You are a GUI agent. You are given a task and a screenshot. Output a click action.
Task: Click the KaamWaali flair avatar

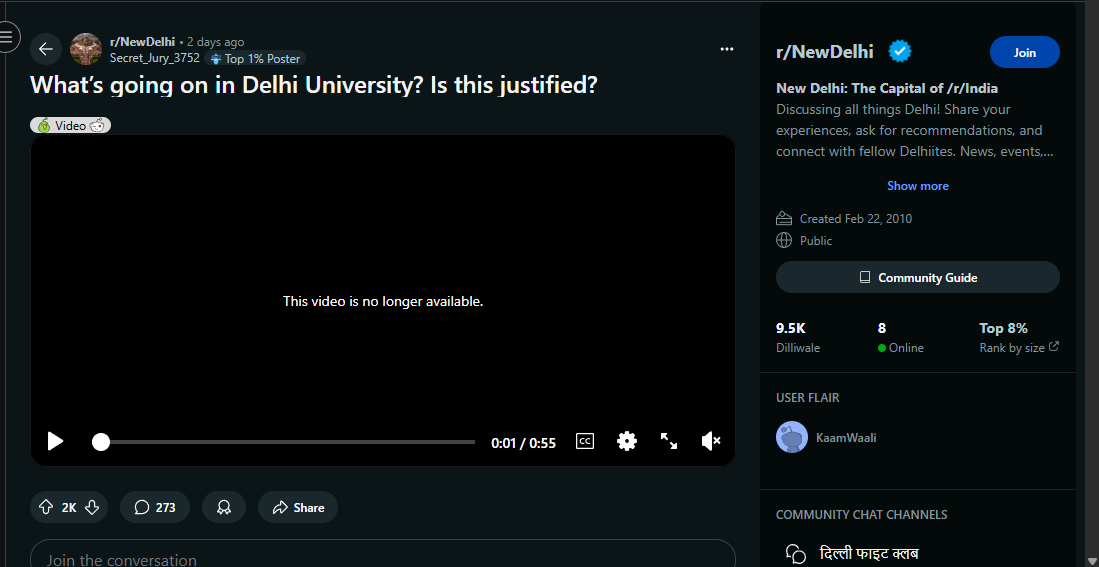pyautogui.click(x=792, y=437)
